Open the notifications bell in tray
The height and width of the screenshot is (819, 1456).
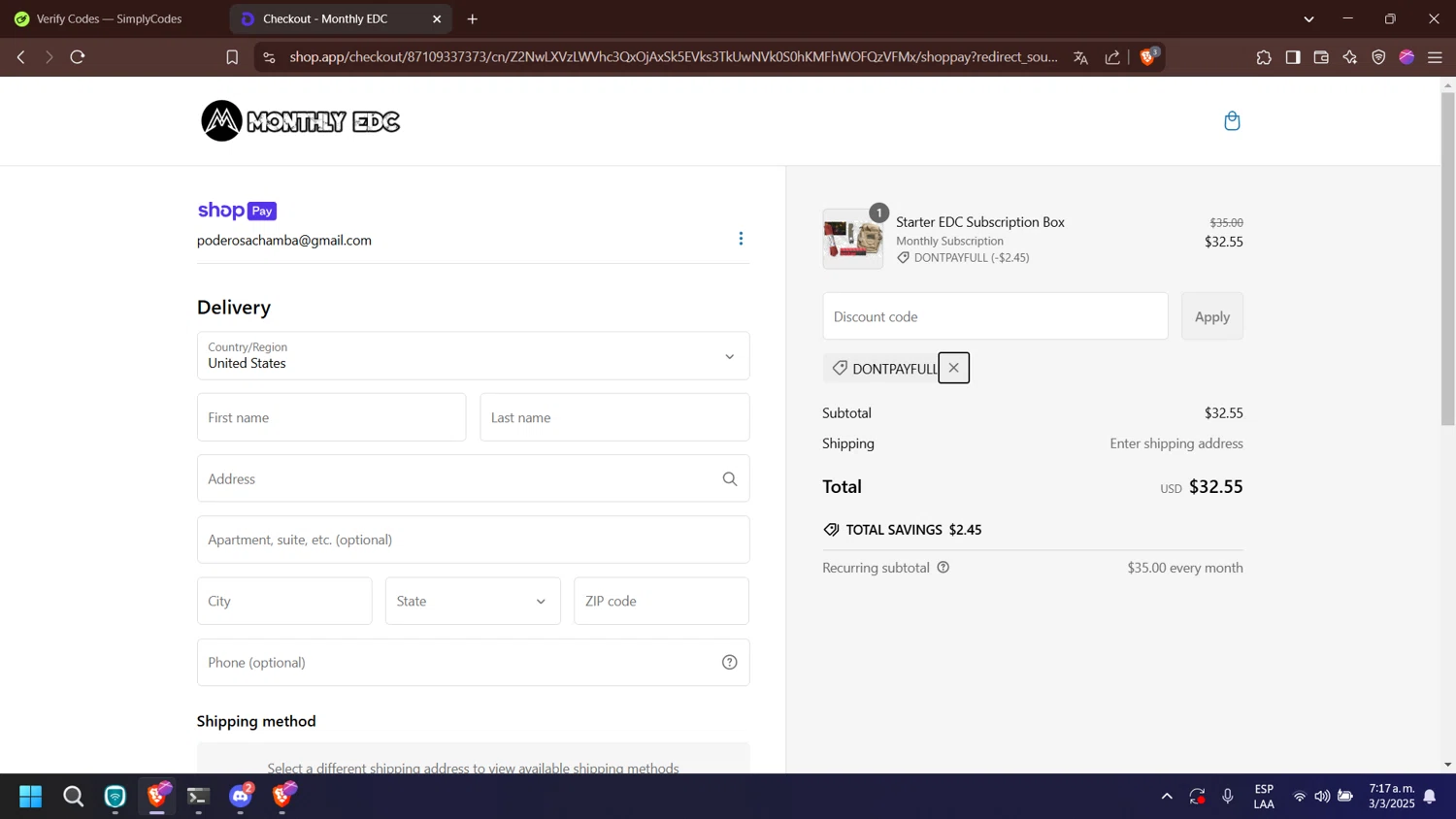1430,797
